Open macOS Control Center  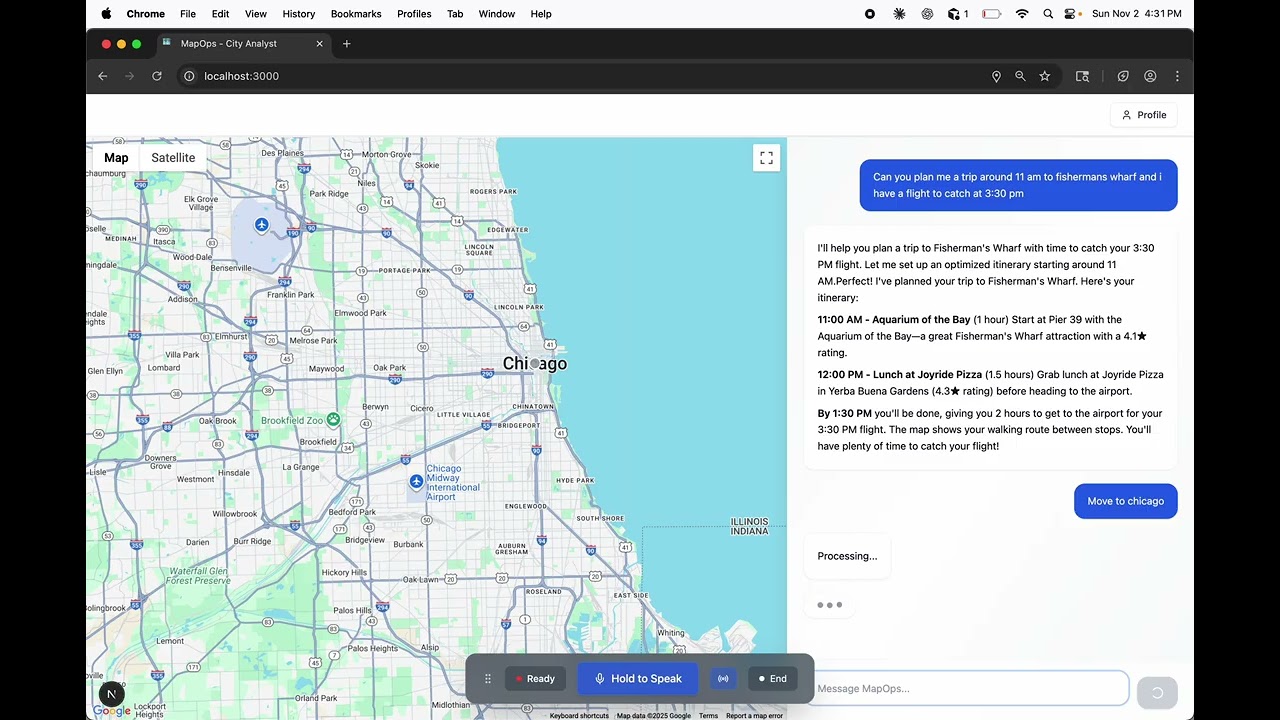coord(1072,14)
